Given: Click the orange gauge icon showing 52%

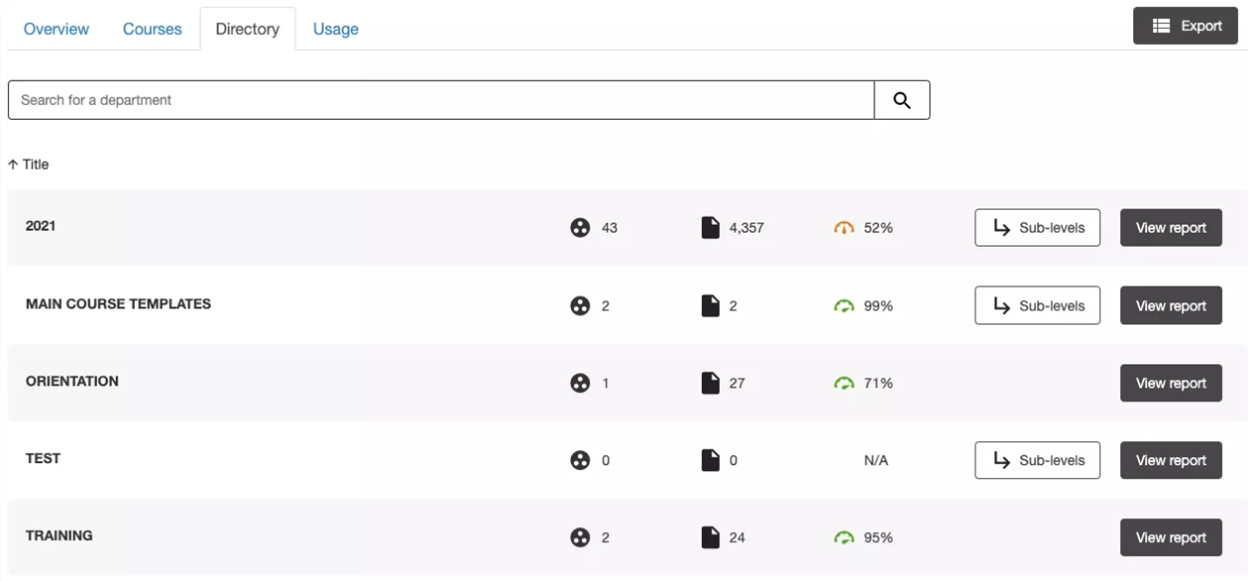Looking at the screenshot, I should (x=844, y=228).
